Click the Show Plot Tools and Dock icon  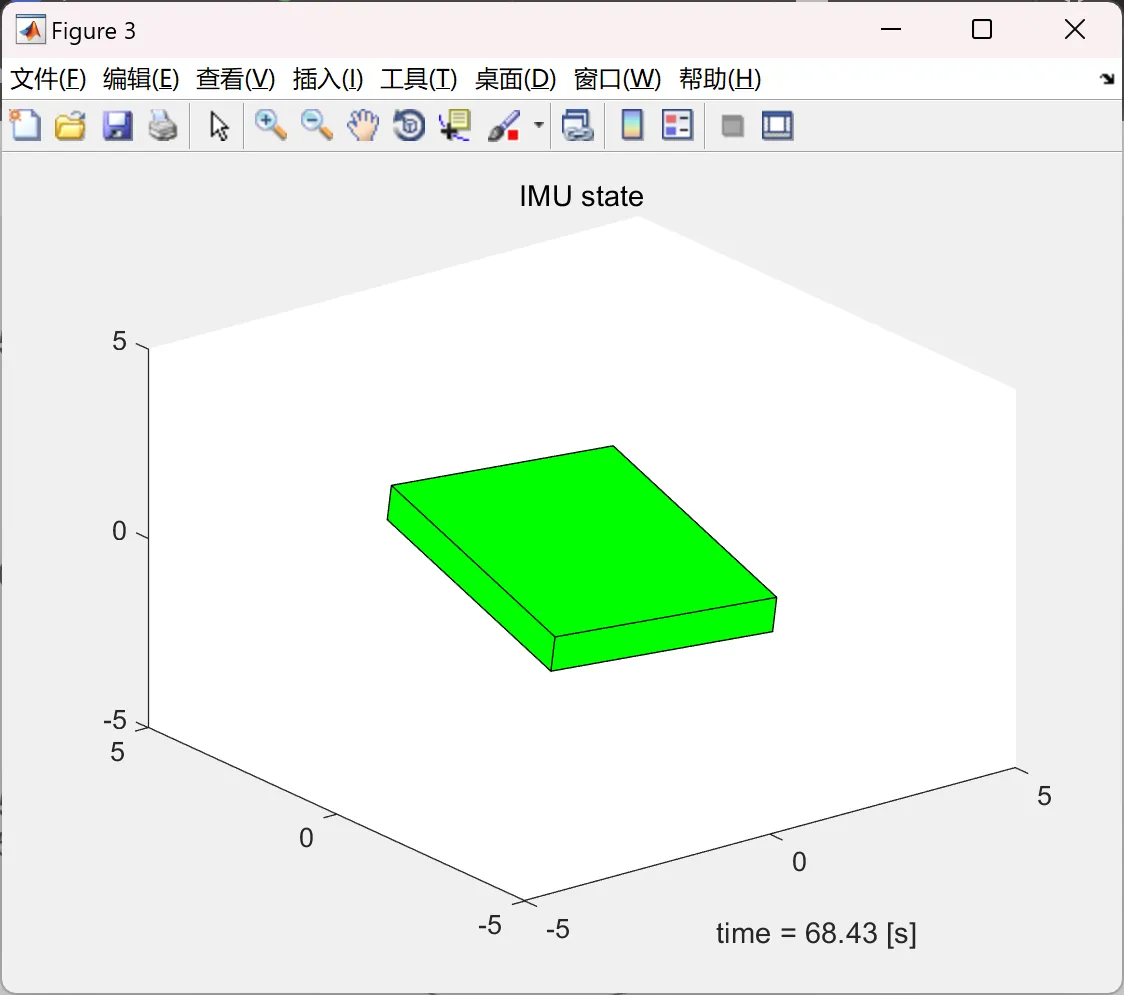click(778, 125)
